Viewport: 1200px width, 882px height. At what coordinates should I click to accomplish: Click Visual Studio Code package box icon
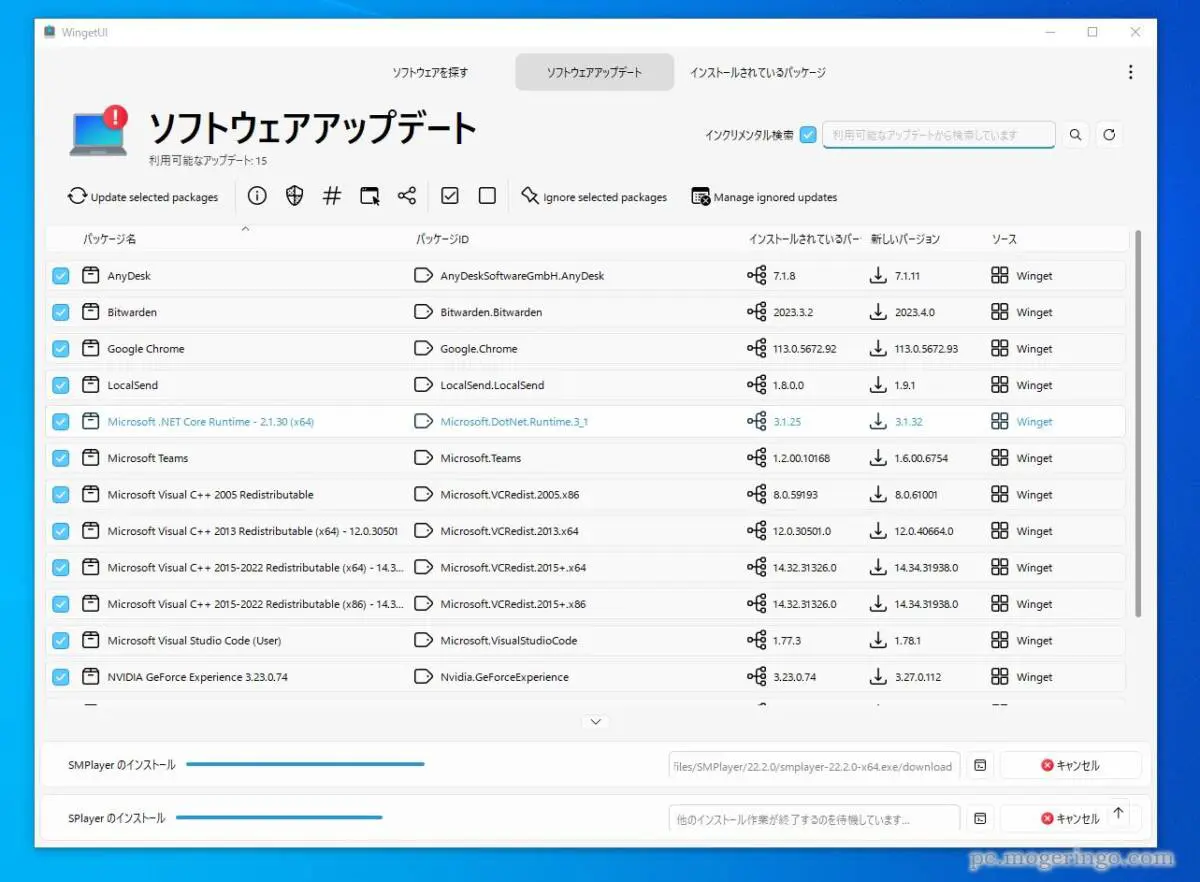(91, 641)
